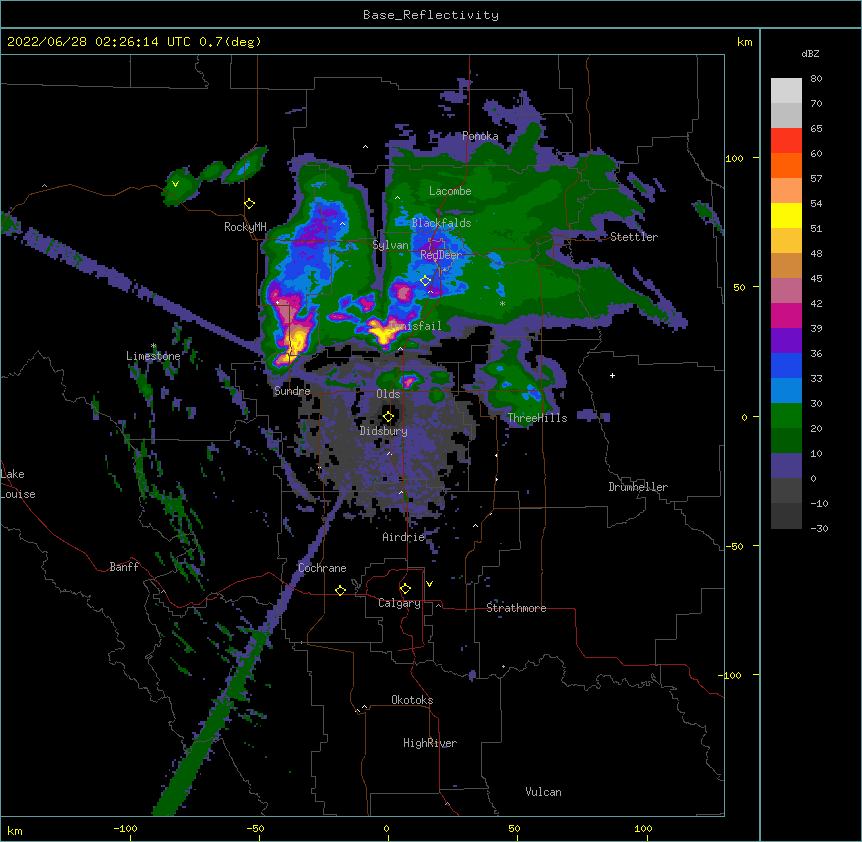Click the -100 tick label on the right axis

731,675
